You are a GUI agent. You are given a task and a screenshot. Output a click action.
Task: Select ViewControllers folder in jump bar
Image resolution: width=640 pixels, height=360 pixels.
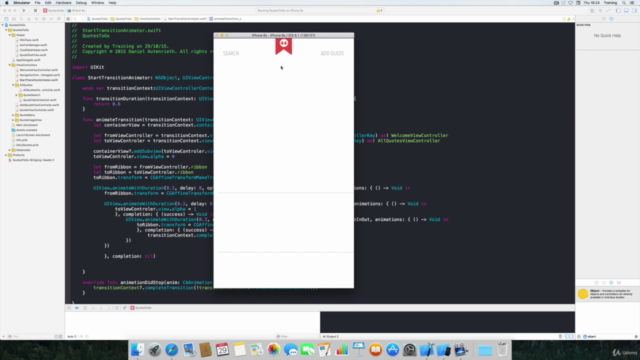point(149,19)
